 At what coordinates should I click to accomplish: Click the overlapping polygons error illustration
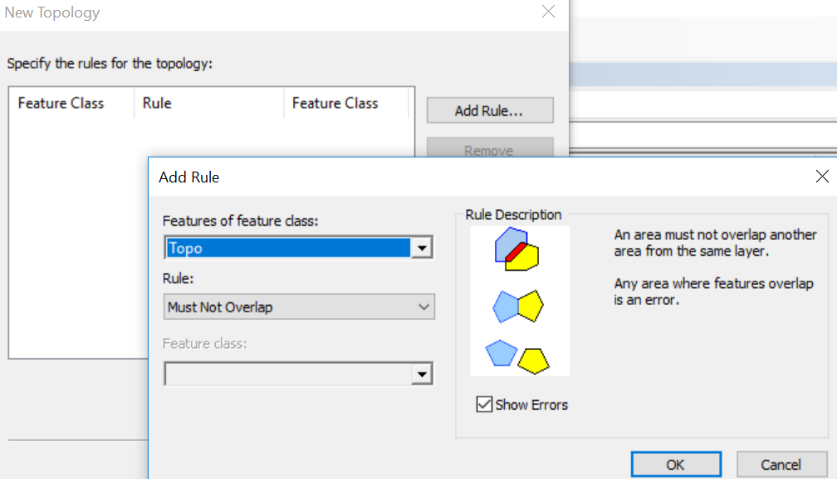tap(517, 249)
